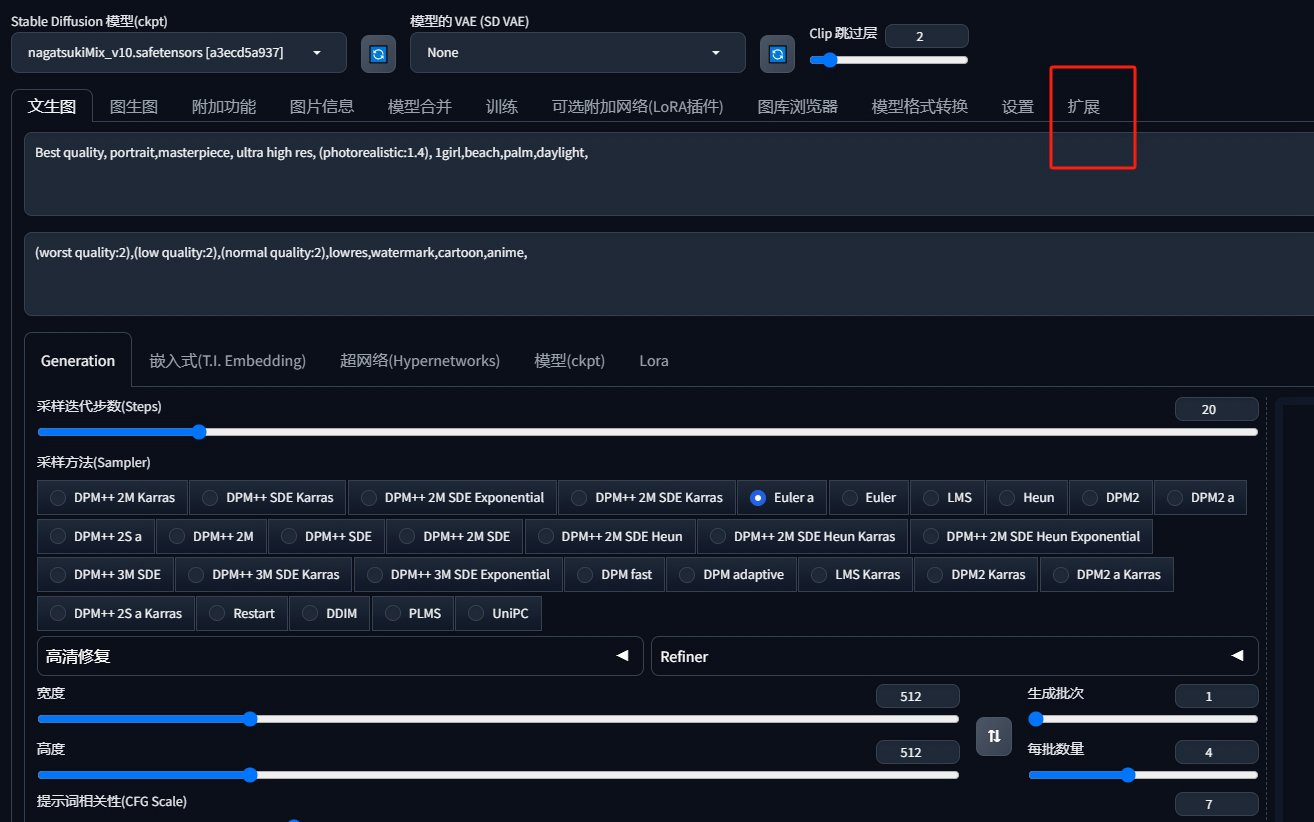The height and width of the screenshot is (822, 1314).
Task: Open the 训练 tab
Action: 502,106
